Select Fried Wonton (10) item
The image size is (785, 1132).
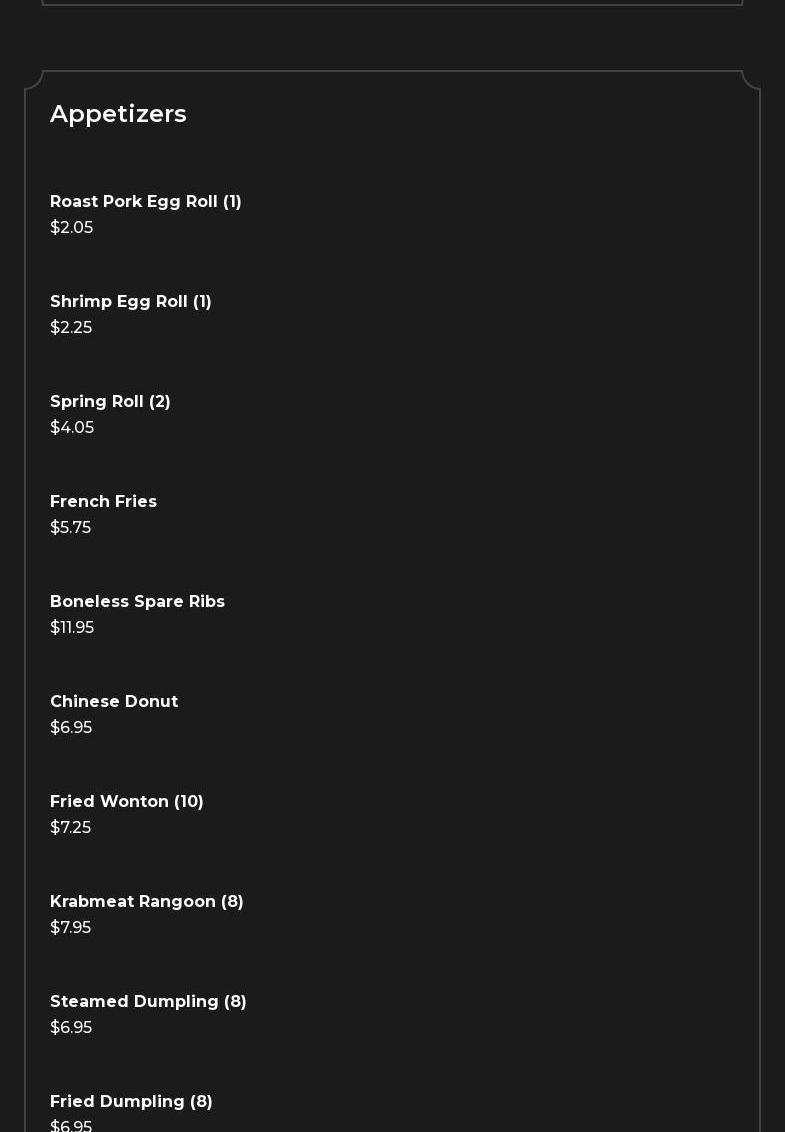pyautogui.click(x=127, y=802)
